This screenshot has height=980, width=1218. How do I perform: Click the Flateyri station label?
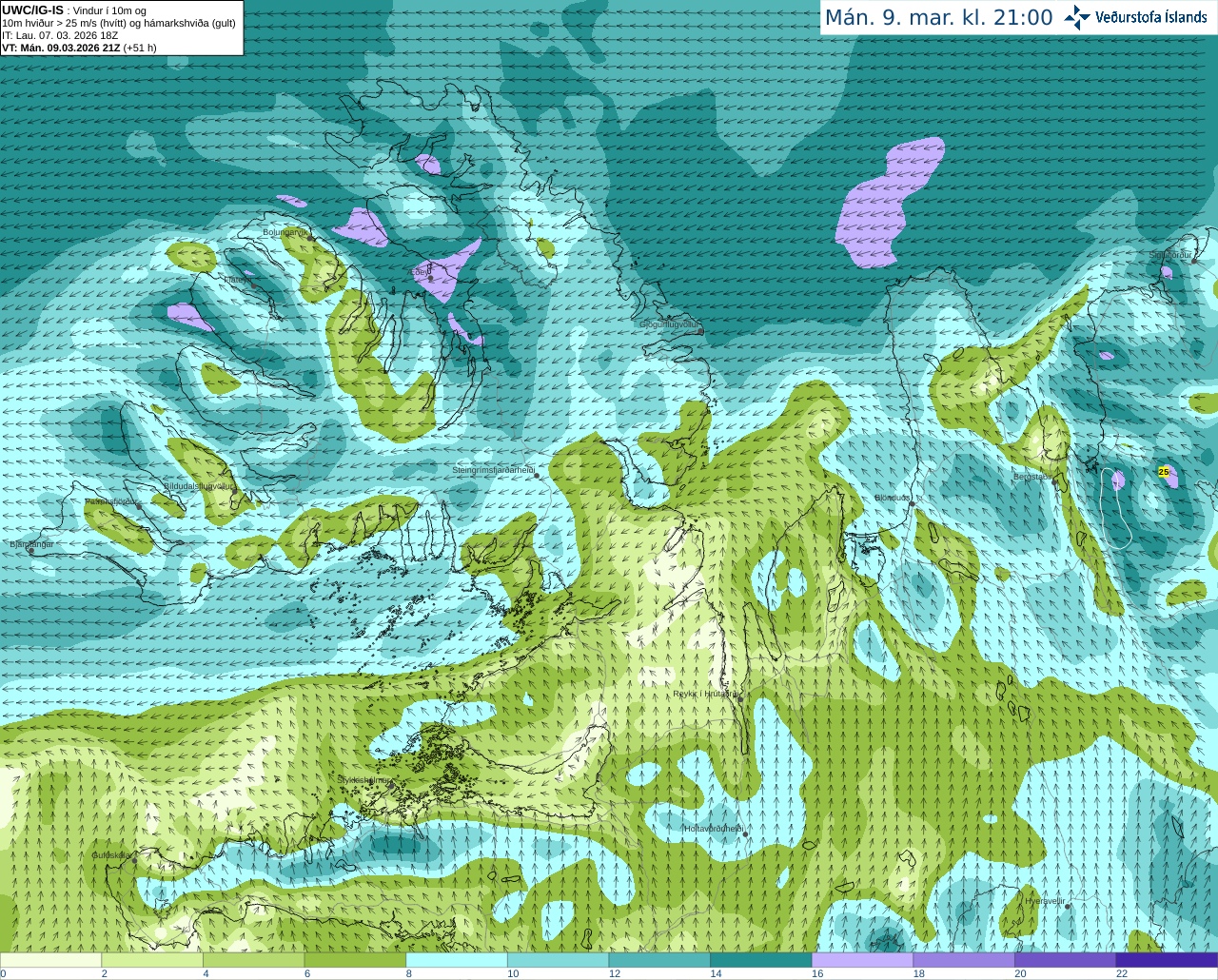[x=238, y=280]
